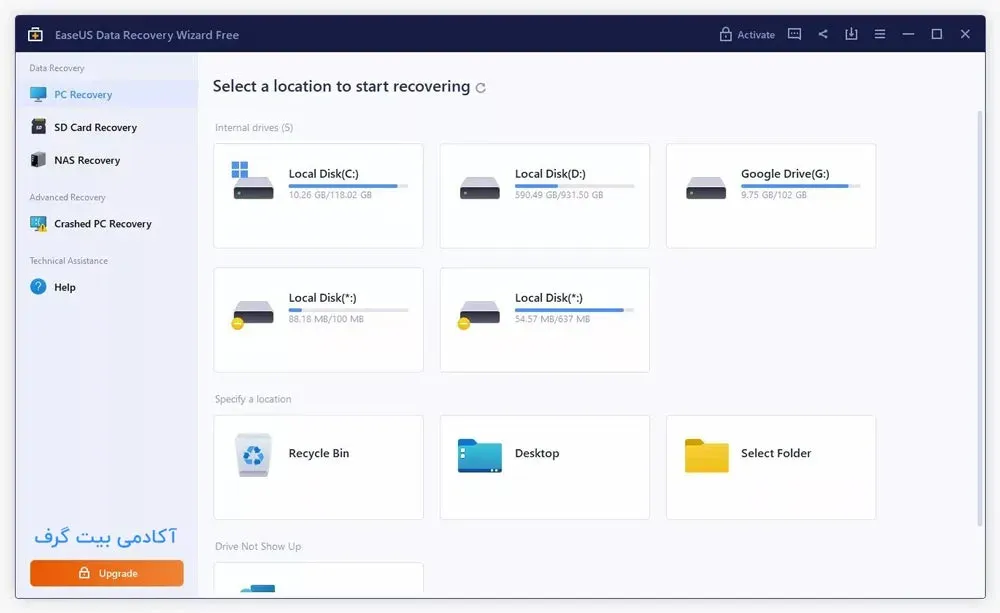Select PC Recovery in the sidebar
This screenshot has width=1000, height=613.
pyautogui.click(x=107, y=94)
